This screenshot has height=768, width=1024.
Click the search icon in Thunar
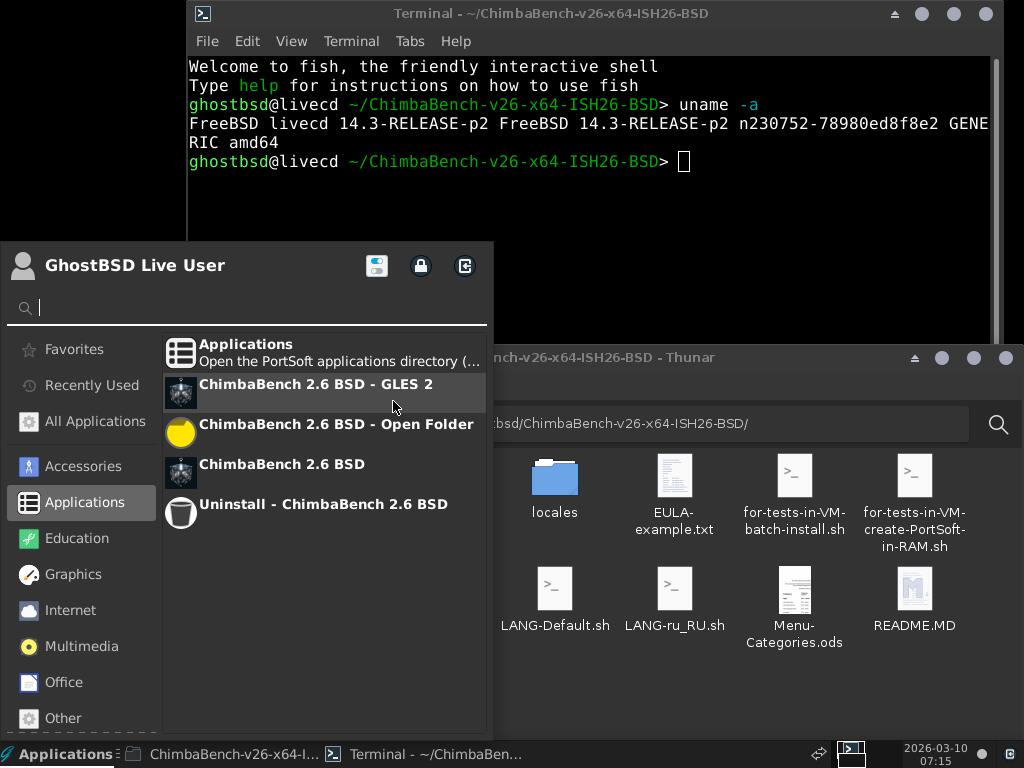coord(998,424)
